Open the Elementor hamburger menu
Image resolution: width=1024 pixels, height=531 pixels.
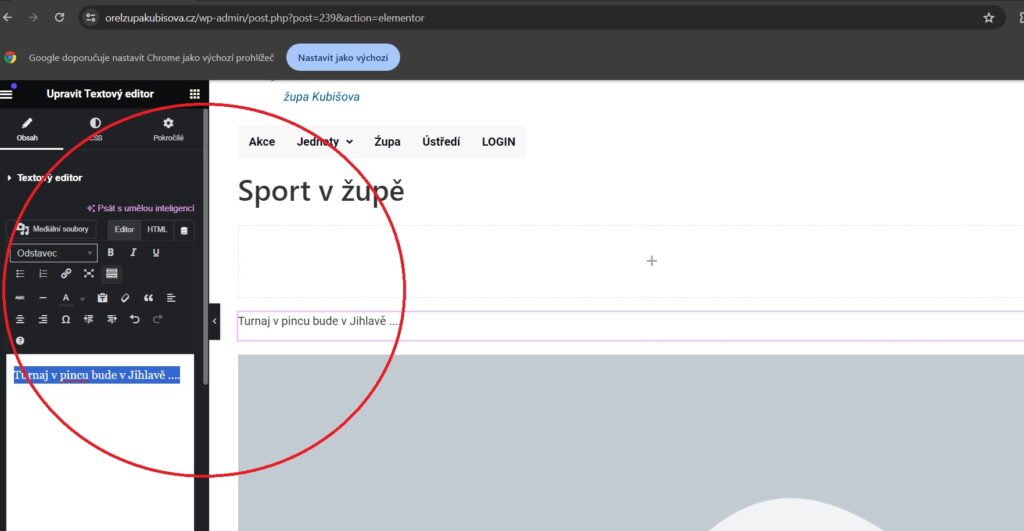(x=7, y=94)
